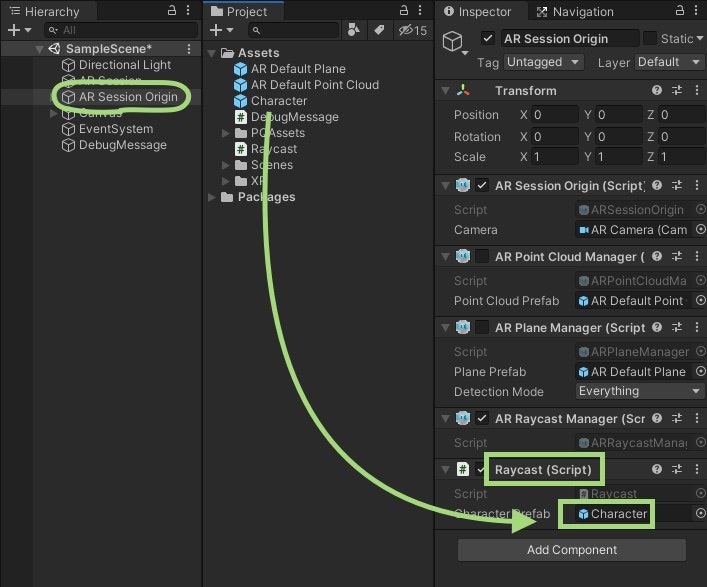Open the Tag dropdown Untagged

coord(543,62)
